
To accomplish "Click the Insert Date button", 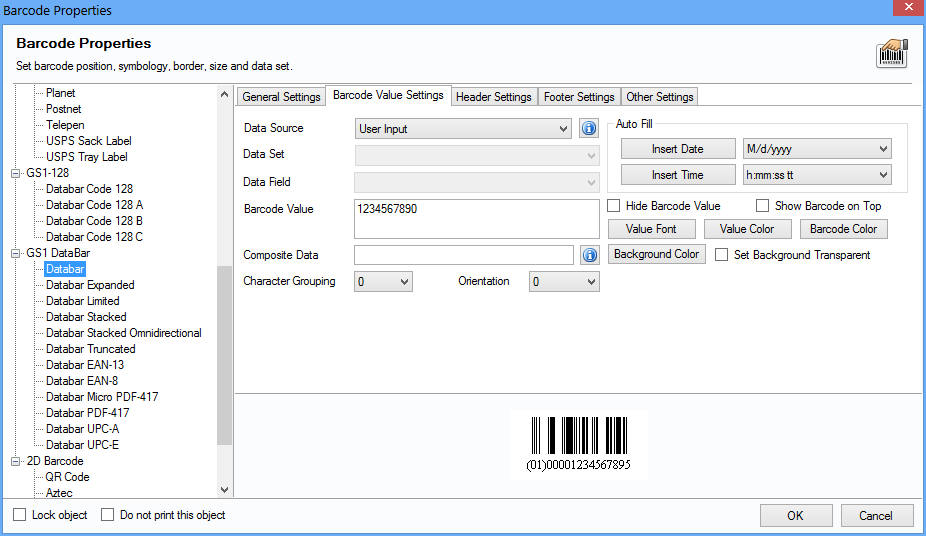I will 678,149.
